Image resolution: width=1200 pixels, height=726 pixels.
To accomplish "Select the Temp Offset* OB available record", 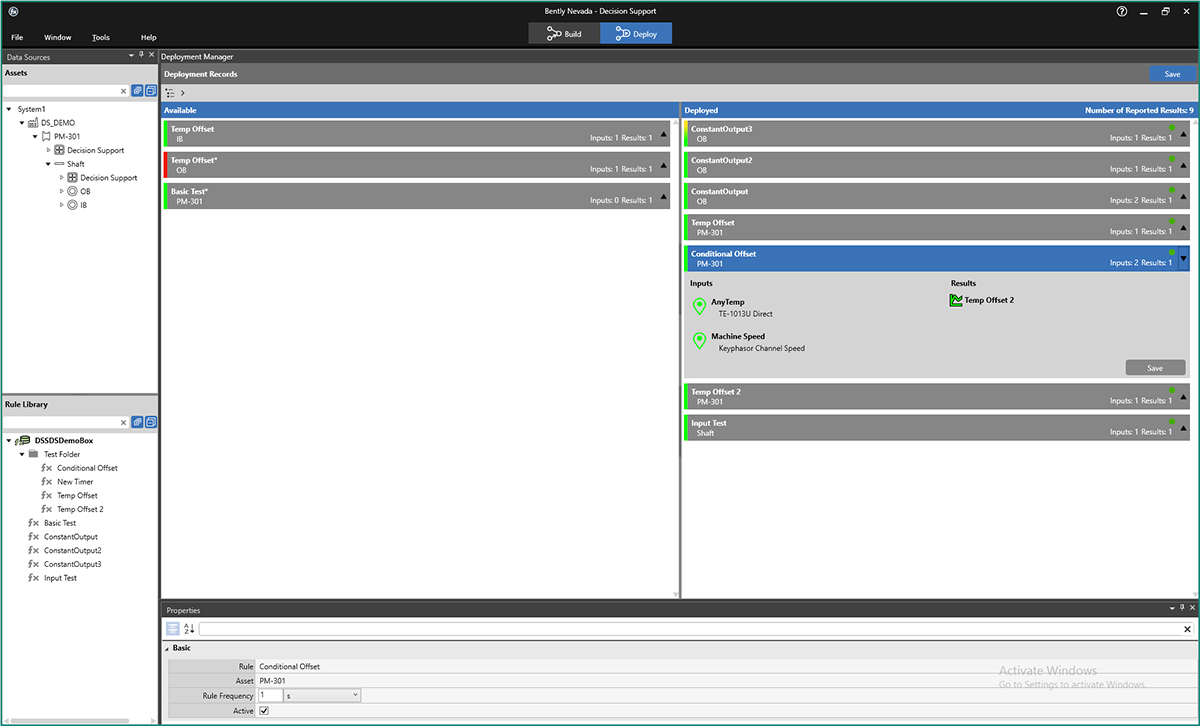I will (416, 165).
